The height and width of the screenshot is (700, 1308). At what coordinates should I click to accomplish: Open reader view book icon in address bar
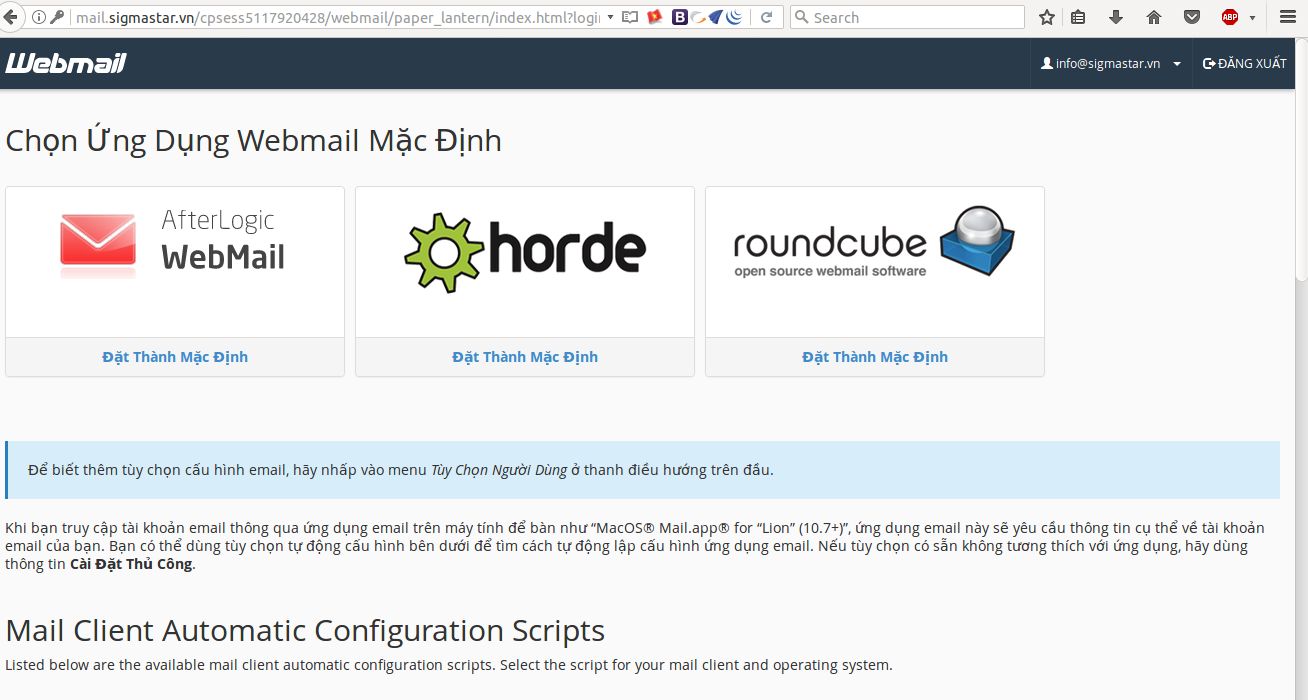[x=630, y=17]
